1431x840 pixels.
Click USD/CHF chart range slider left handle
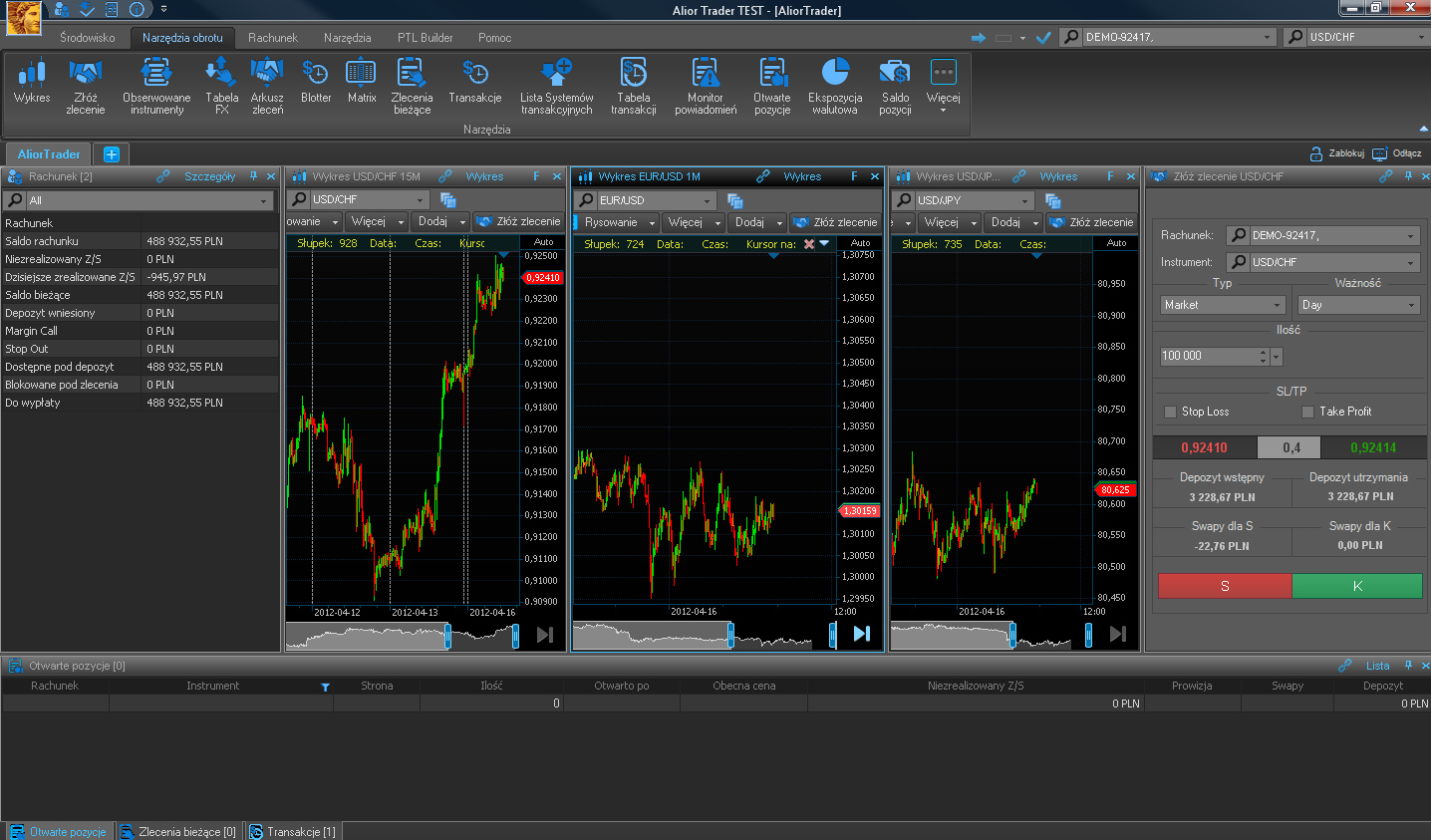tap(447, 636)
